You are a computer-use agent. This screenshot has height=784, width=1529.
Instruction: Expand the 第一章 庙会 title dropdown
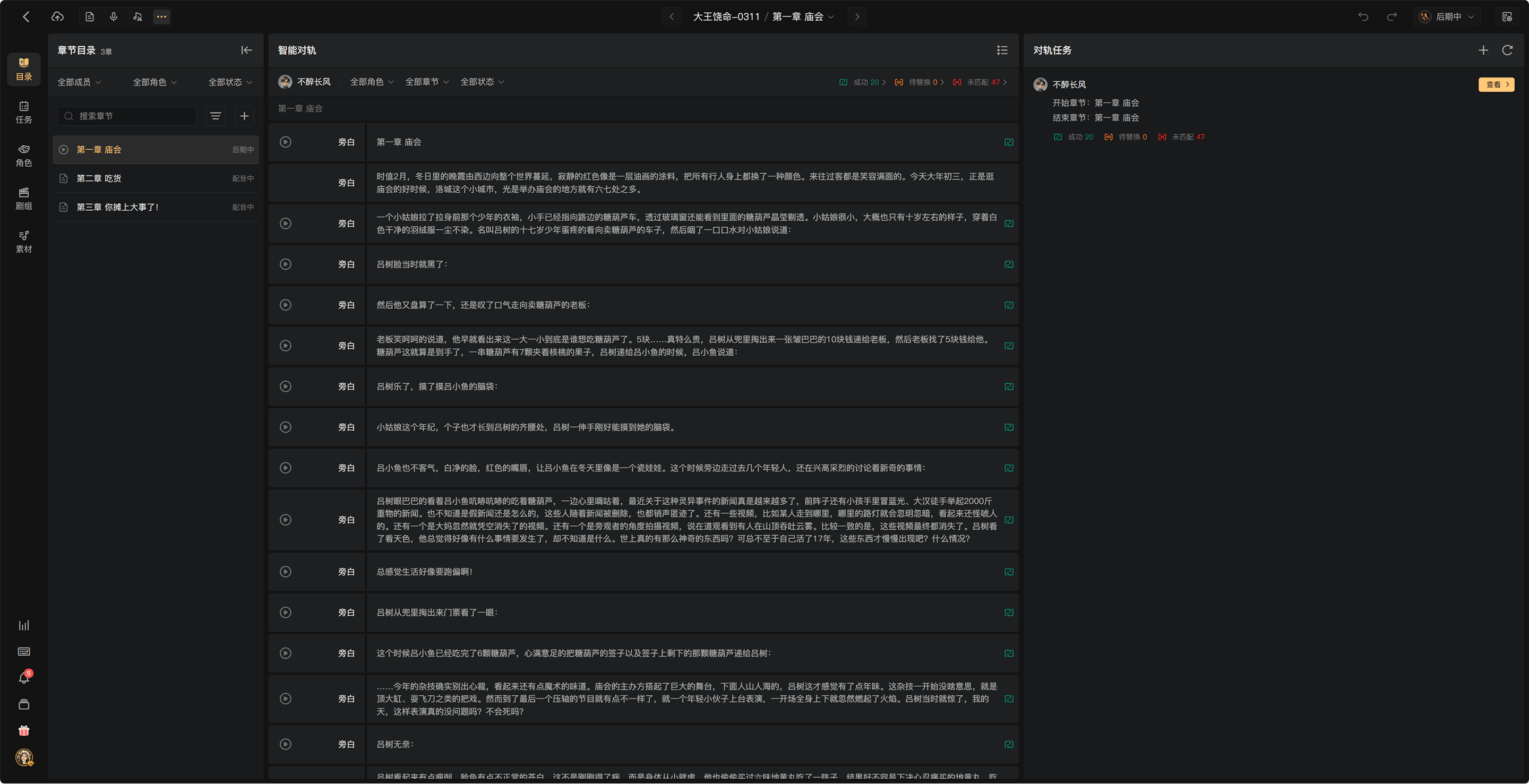[803, 16]
